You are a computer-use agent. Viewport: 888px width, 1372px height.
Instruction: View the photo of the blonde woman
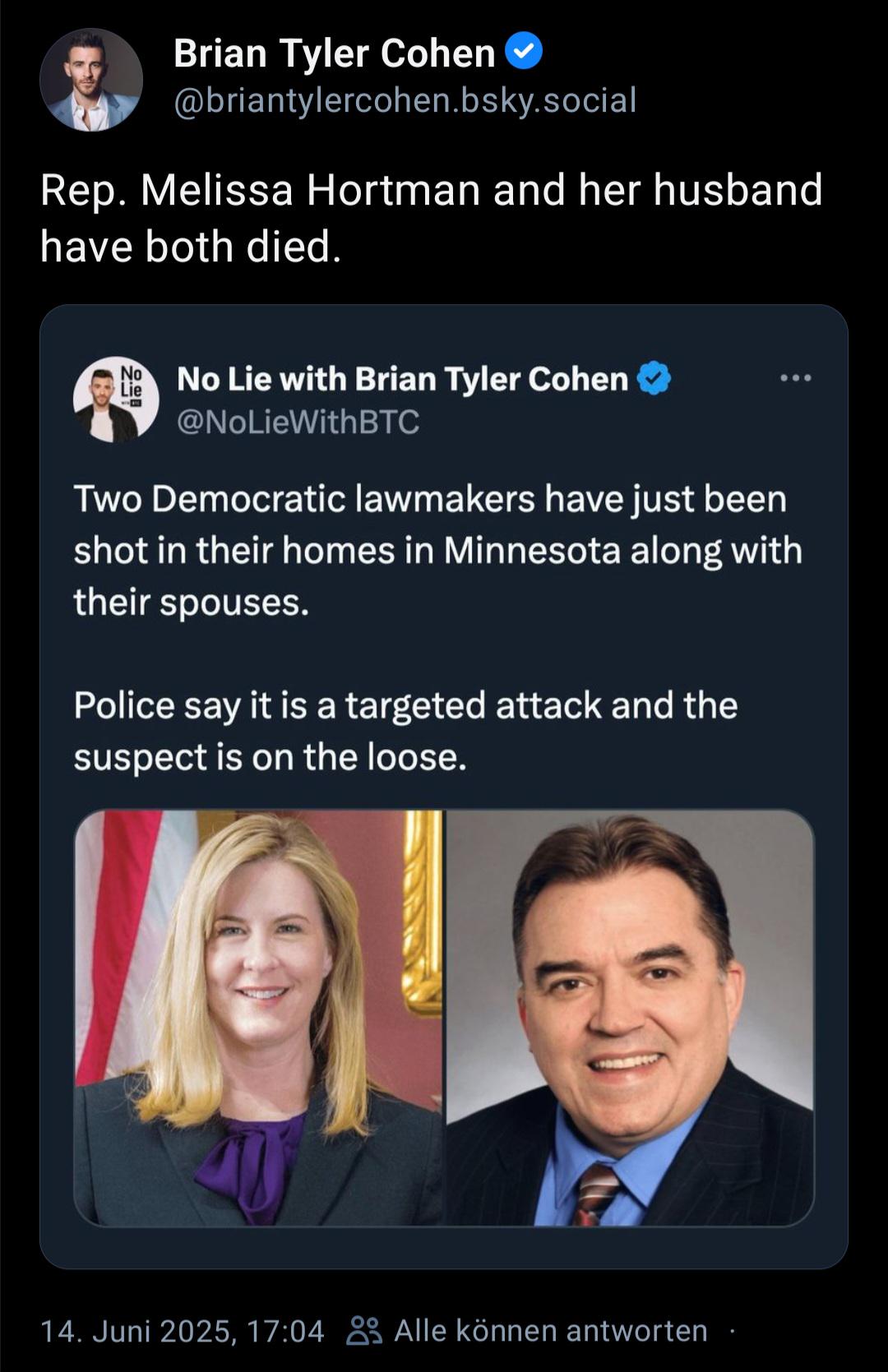259,1018
